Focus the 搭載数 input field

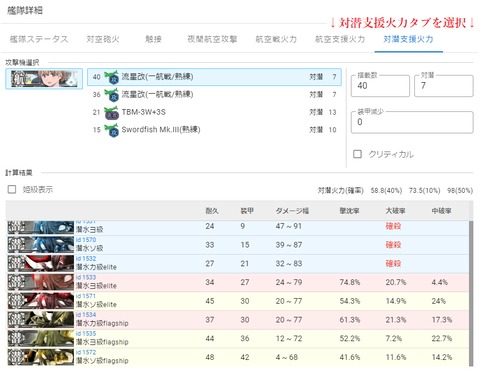point(380,86)
